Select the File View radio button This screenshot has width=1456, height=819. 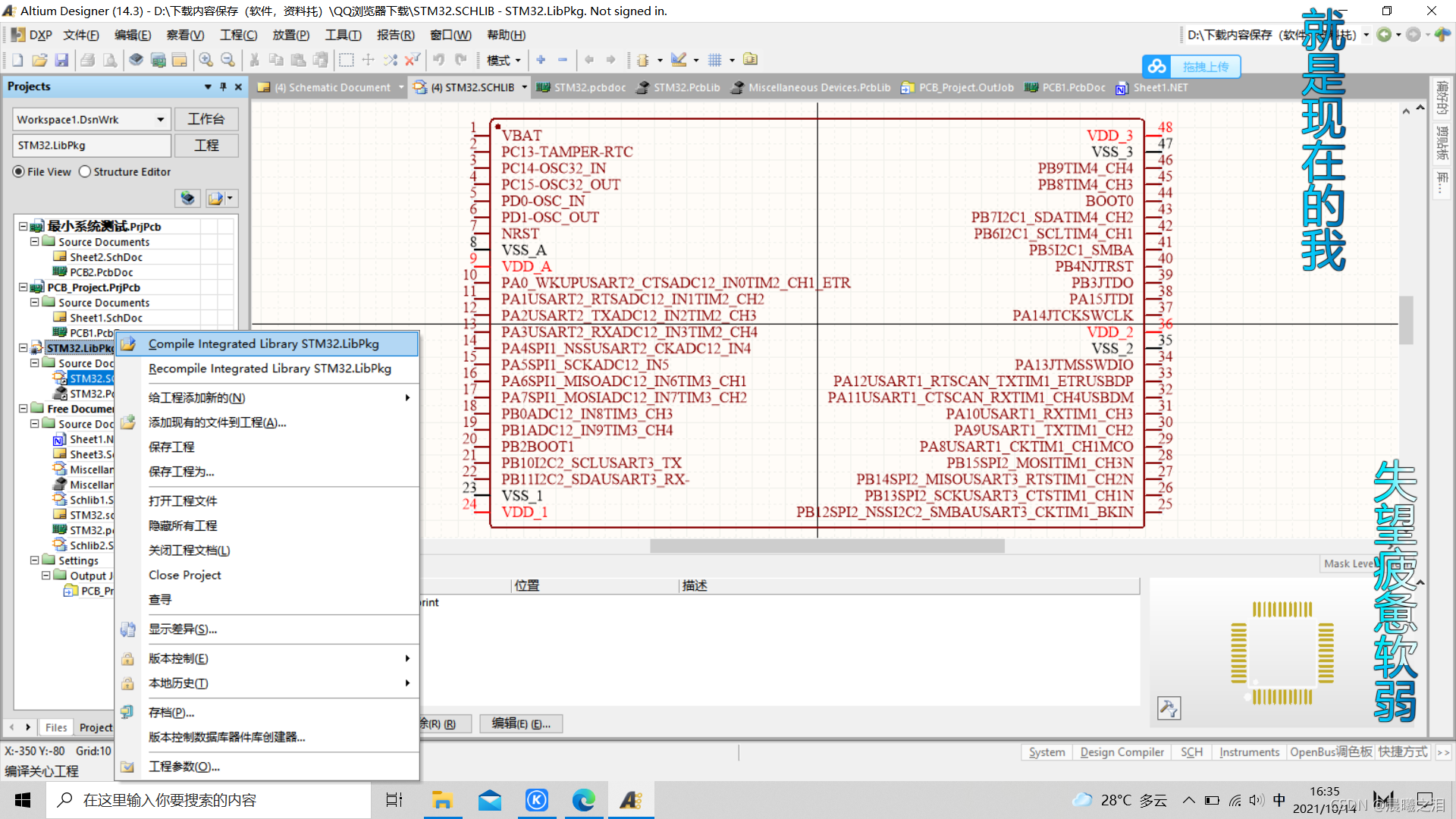[x=19, y=172]
